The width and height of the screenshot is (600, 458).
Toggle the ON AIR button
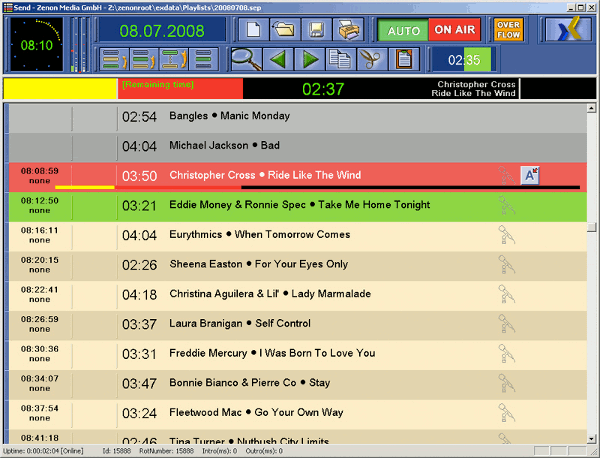[x=455, y=30]
